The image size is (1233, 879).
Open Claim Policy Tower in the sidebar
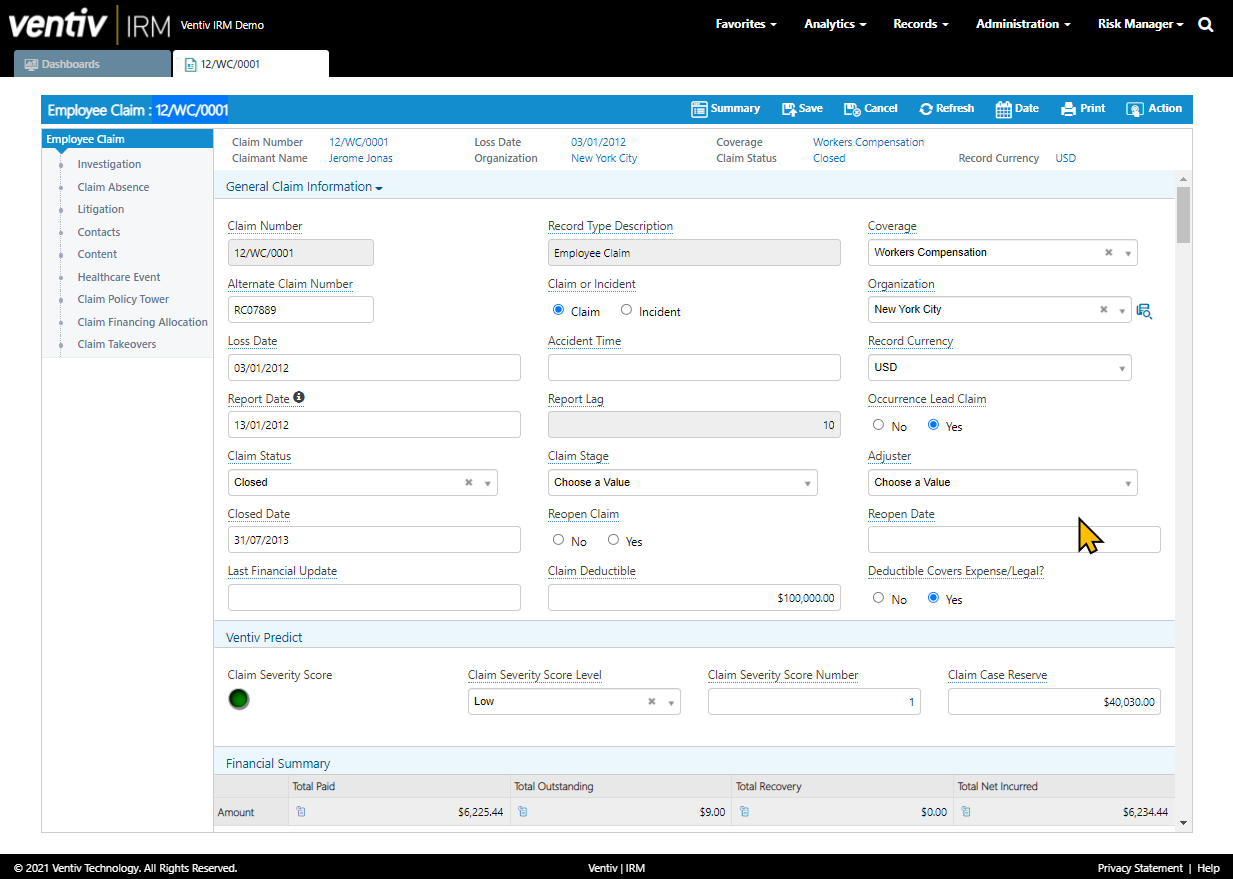coord(123,300)
